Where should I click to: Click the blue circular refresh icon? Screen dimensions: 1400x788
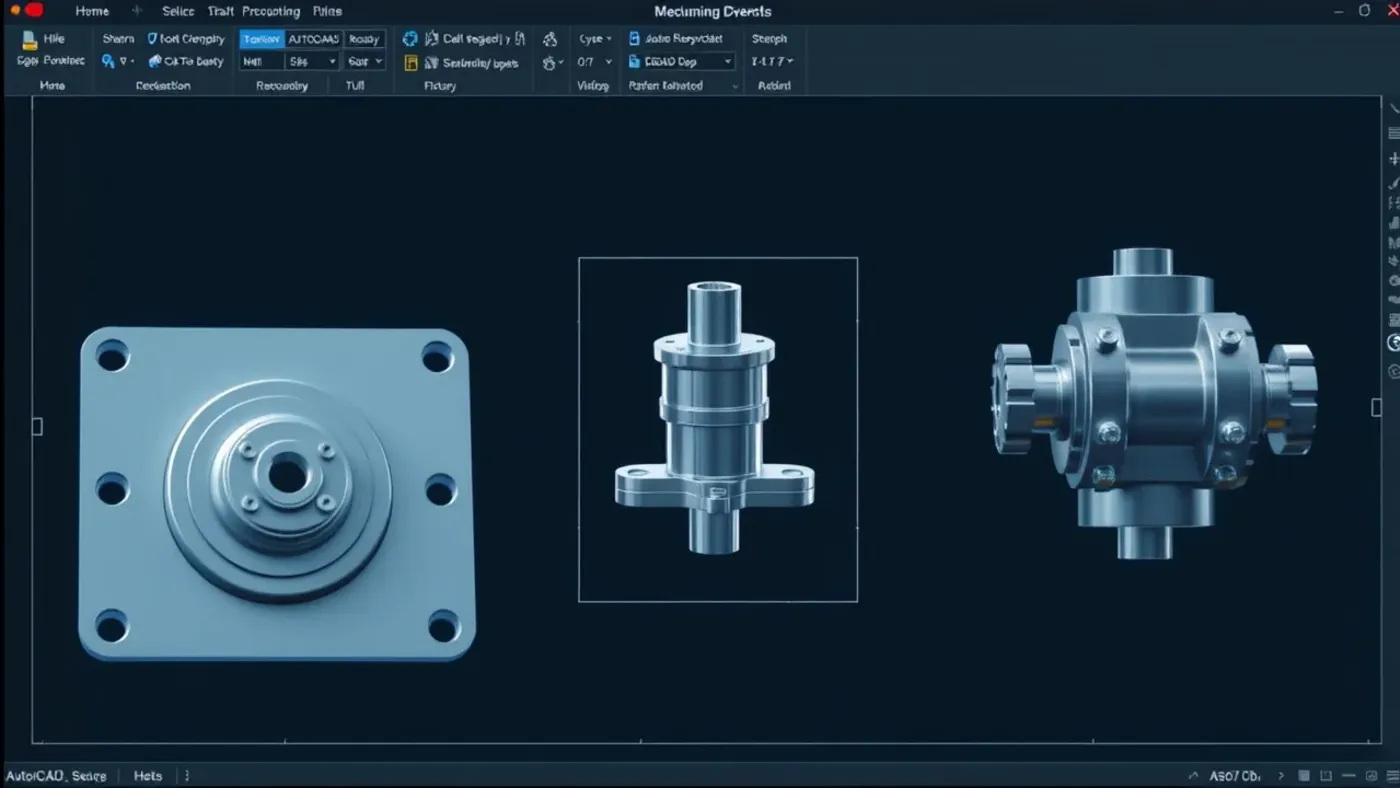(410, 39)
